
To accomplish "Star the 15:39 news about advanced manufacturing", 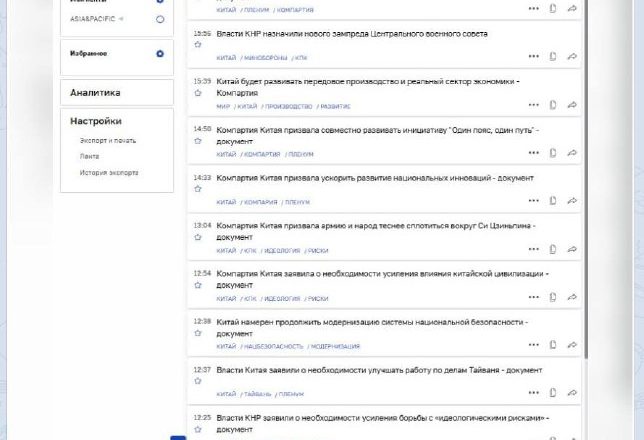I will click(198, 93).
